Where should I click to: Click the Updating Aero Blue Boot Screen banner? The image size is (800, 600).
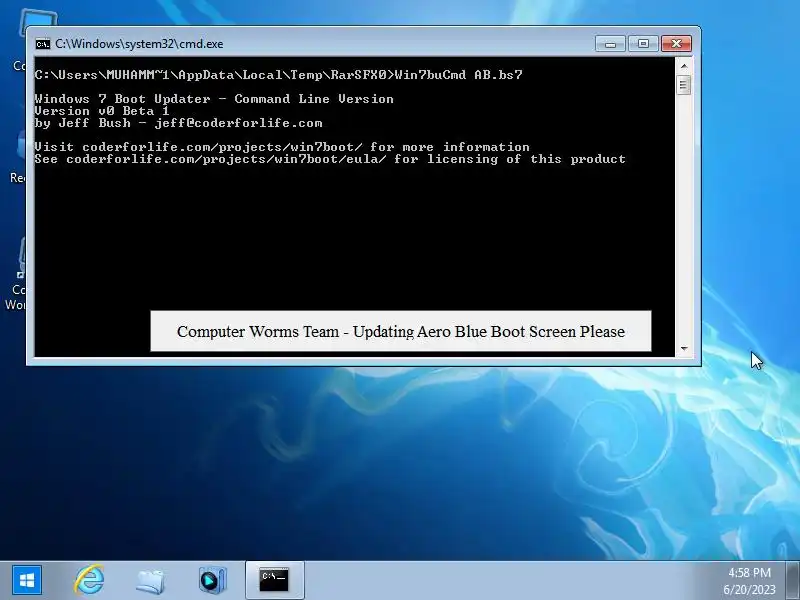[401, 331]
